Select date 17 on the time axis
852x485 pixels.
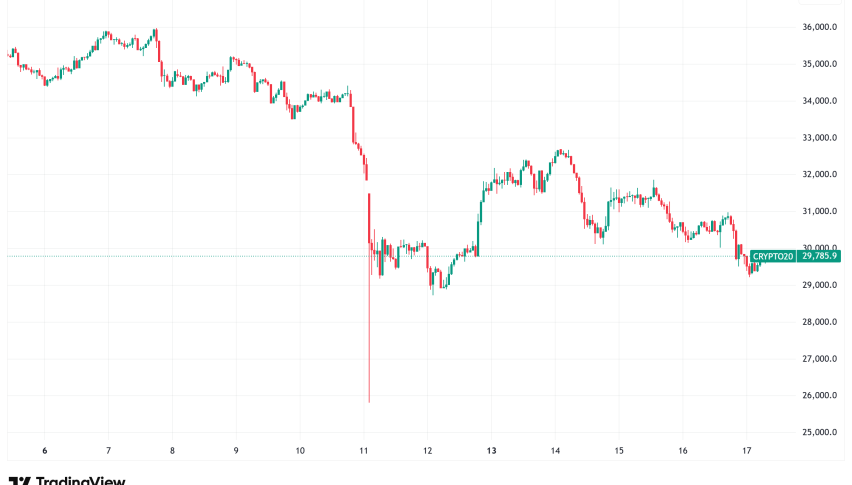pyautogui.click(x=747, y=451)
